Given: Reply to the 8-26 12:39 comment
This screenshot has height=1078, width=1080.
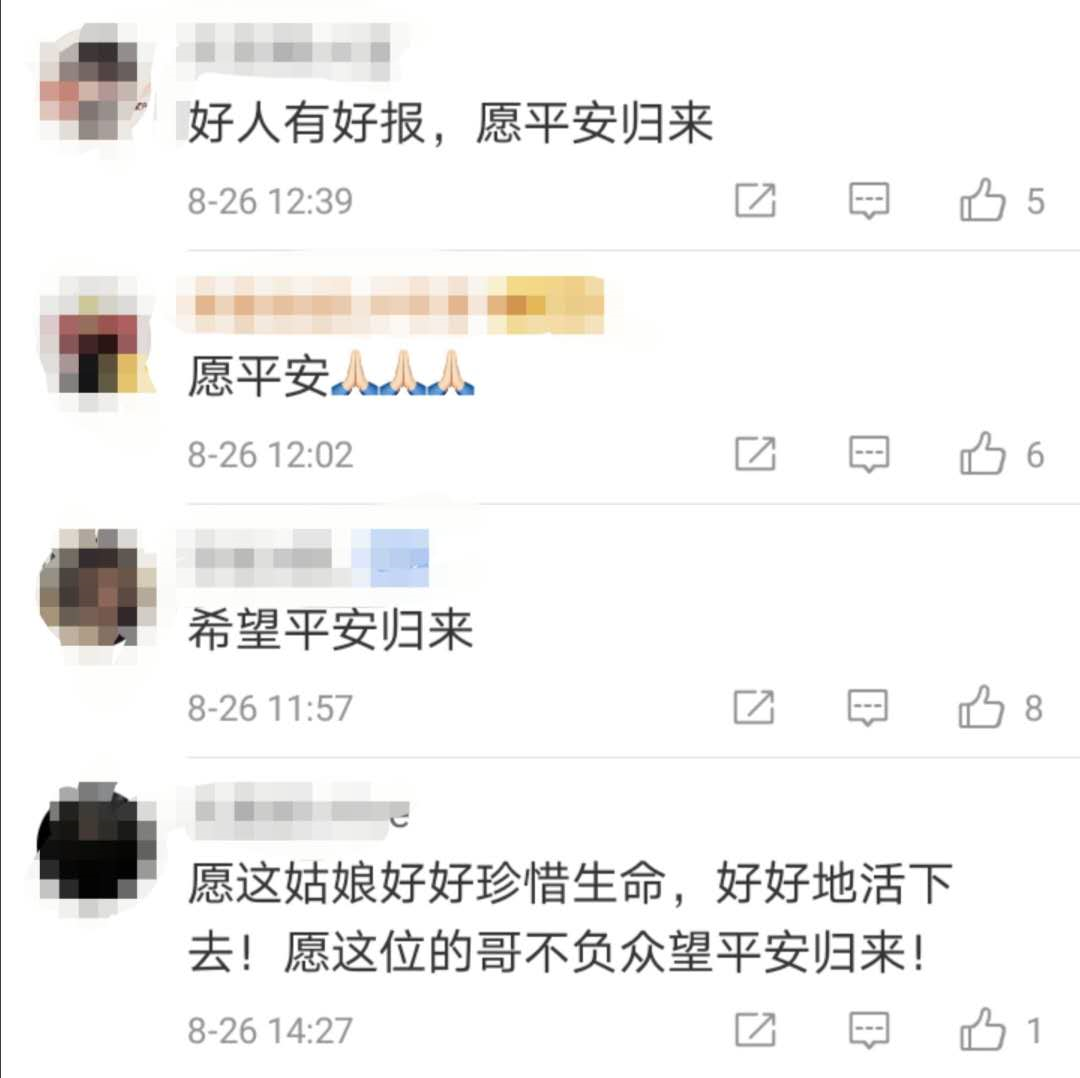Looking at the screenshot, I should pyautogui.click(x=869, y=200).
